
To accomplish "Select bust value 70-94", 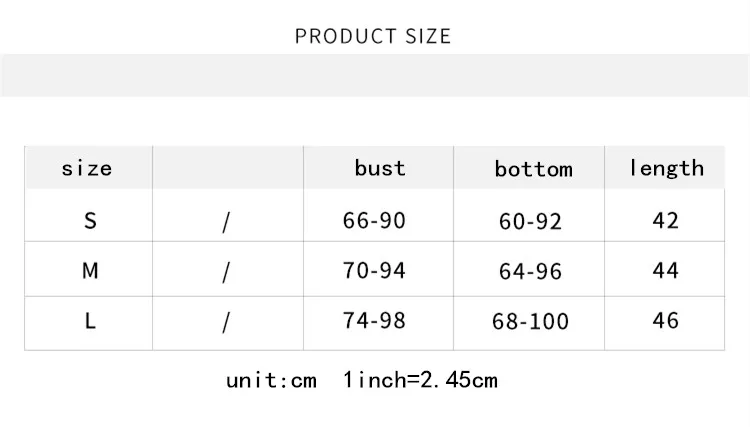I will (374, 270).
